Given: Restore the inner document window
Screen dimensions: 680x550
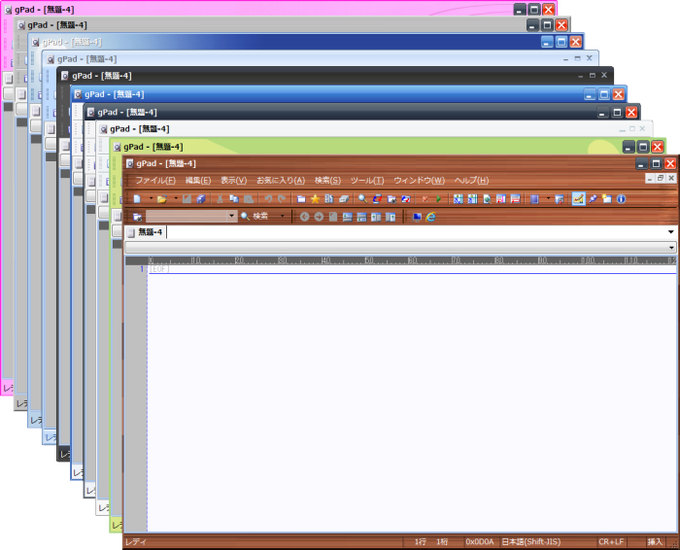Looking at the screenshot, I should 660,178.
